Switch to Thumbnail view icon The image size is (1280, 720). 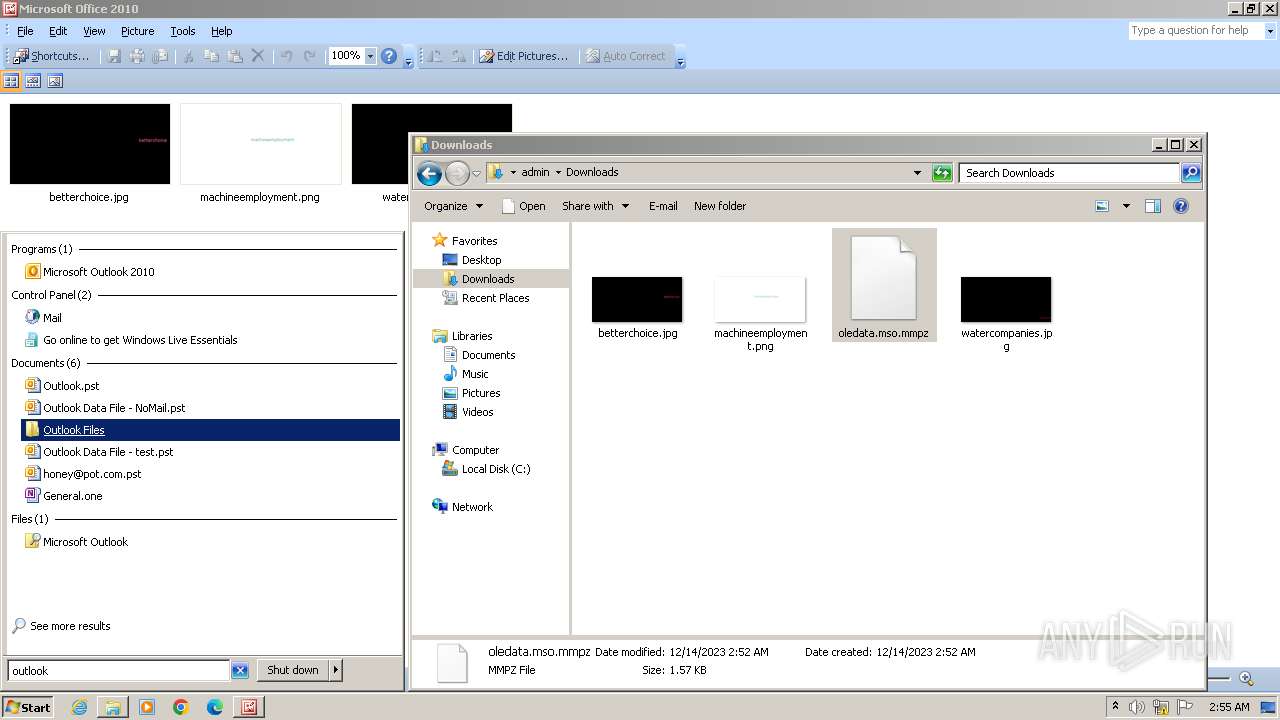[12, 81]
